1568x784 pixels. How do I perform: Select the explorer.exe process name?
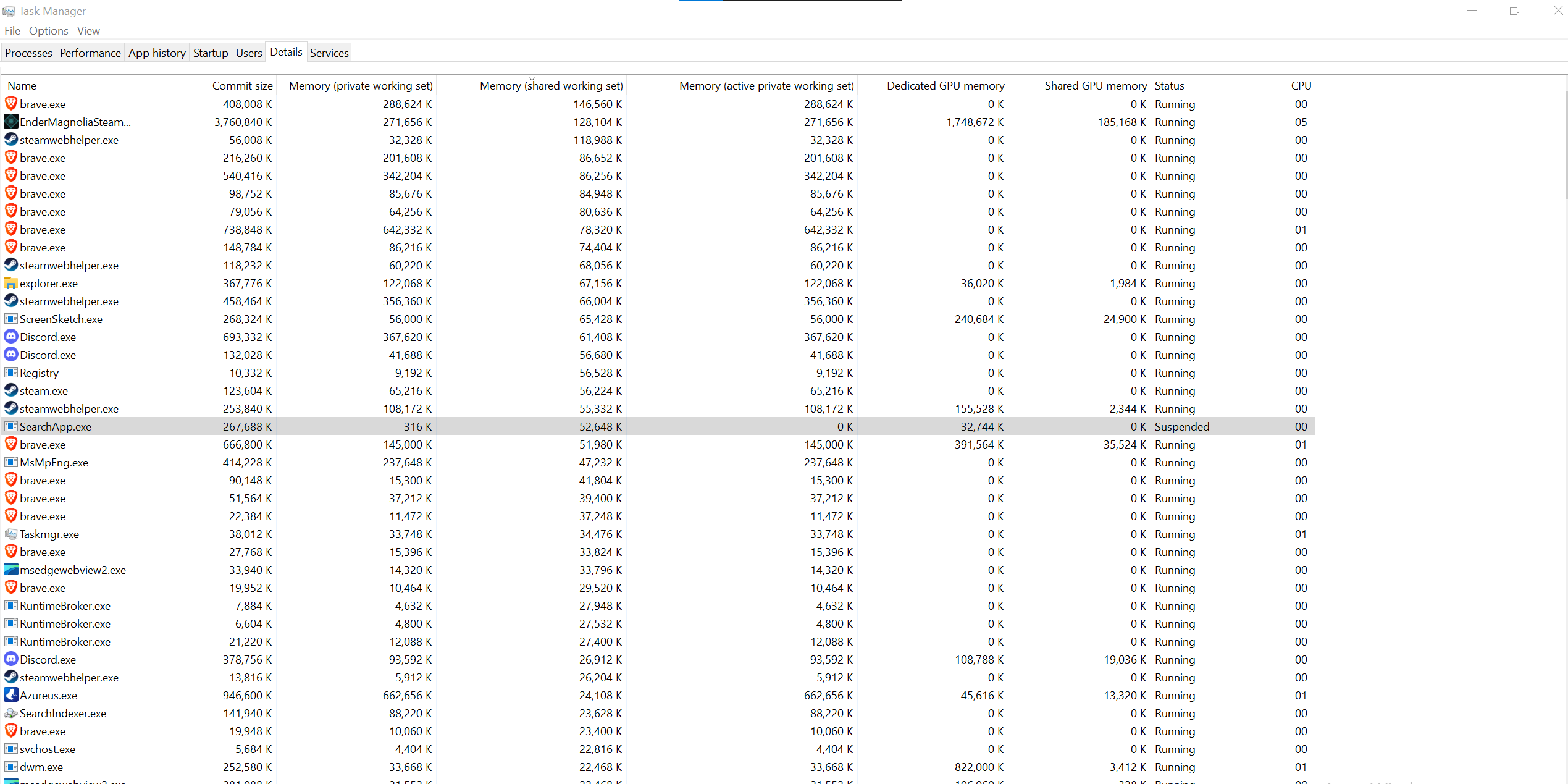click(49, 284)
